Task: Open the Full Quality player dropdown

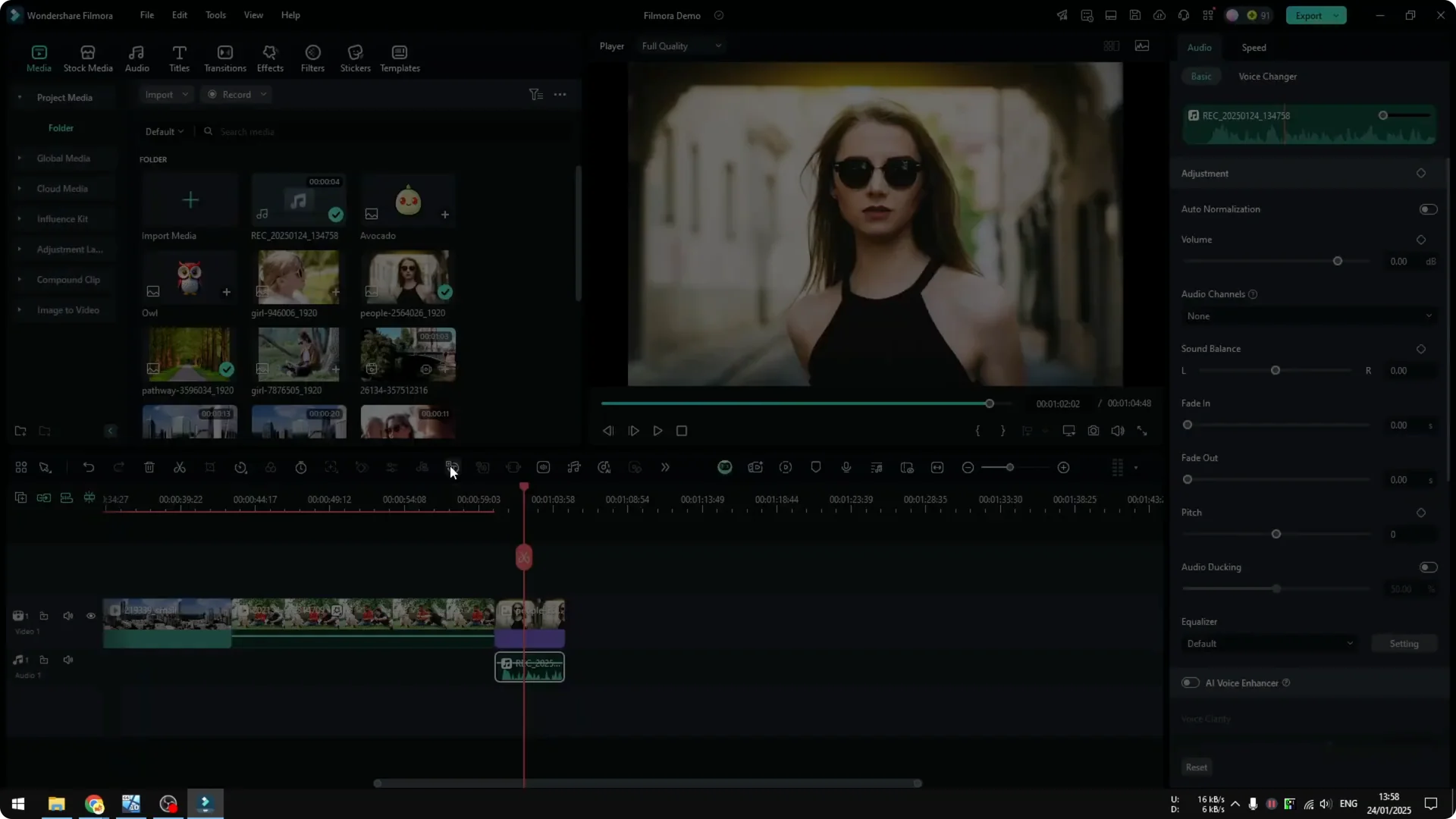Action: pyautogui.click(x=681, y=46)
